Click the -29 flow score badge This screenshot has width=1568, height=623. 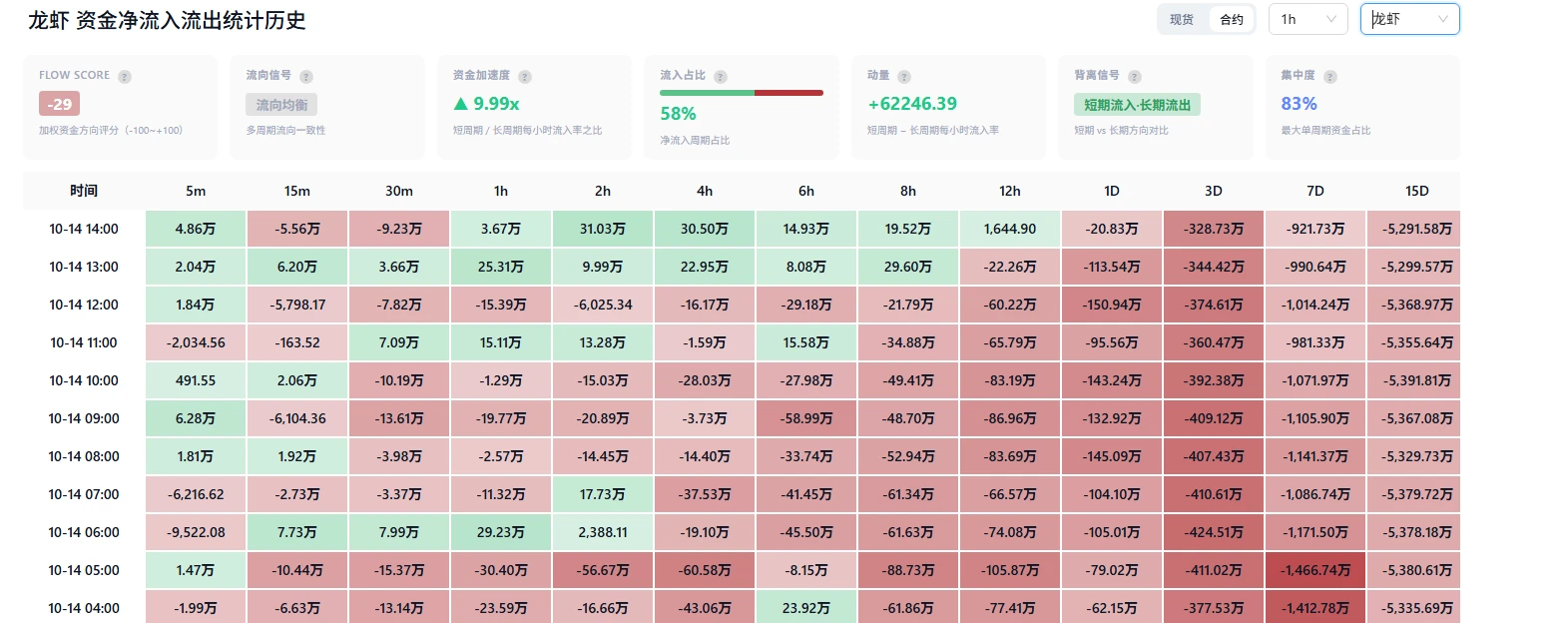[60, 104]
